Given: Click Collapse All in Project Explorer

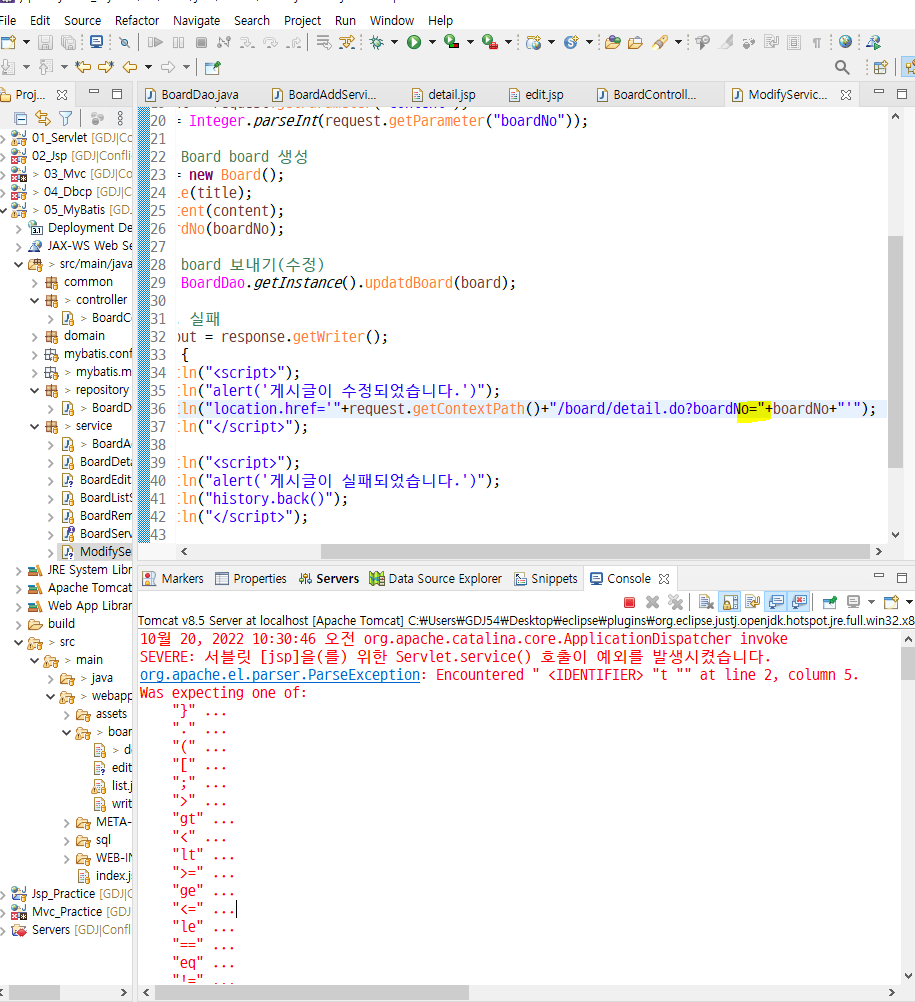Looking at the screenshot, I should 20,118.
